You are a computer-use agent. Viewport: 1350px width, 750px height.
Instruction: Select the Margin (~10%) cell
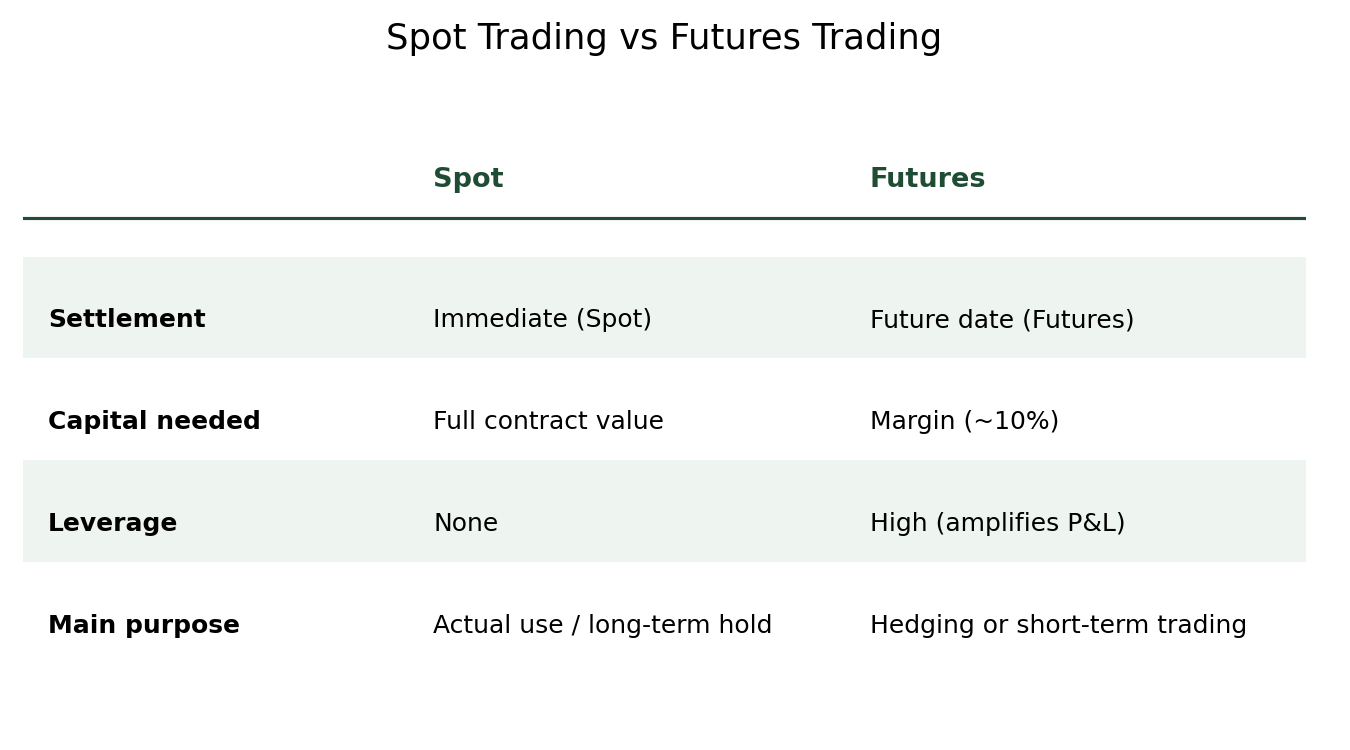click(964, 422)
